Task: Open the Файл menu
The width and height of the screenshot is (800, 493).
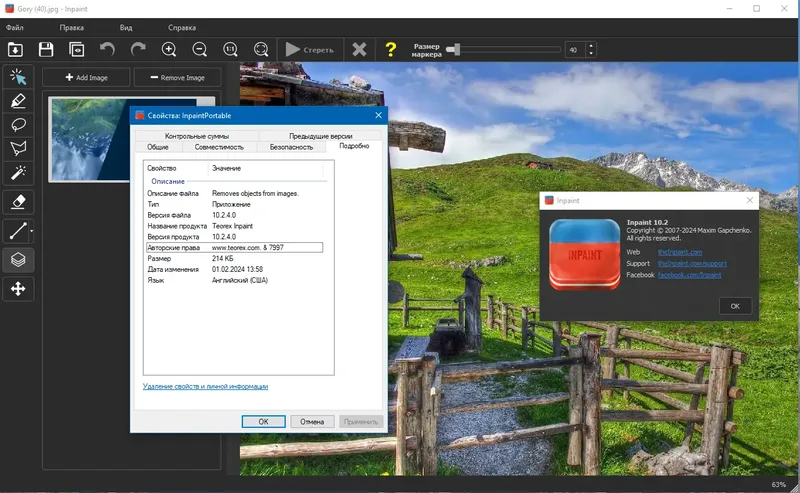Action: [x=15, y=28]
